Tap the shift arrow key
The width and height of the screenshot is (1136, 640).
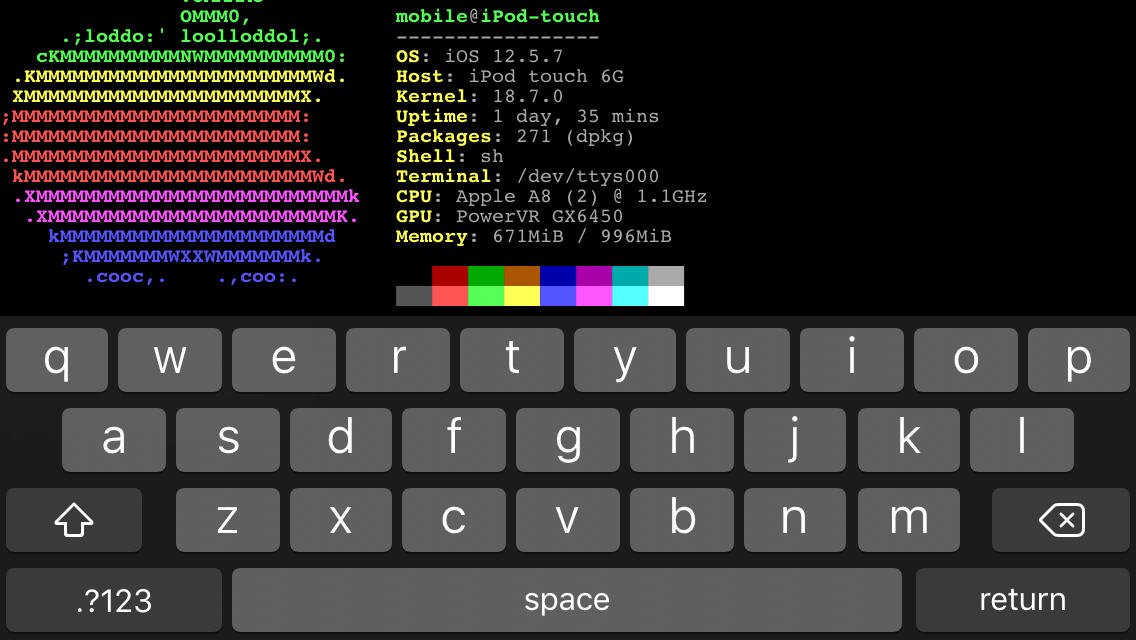74,519
